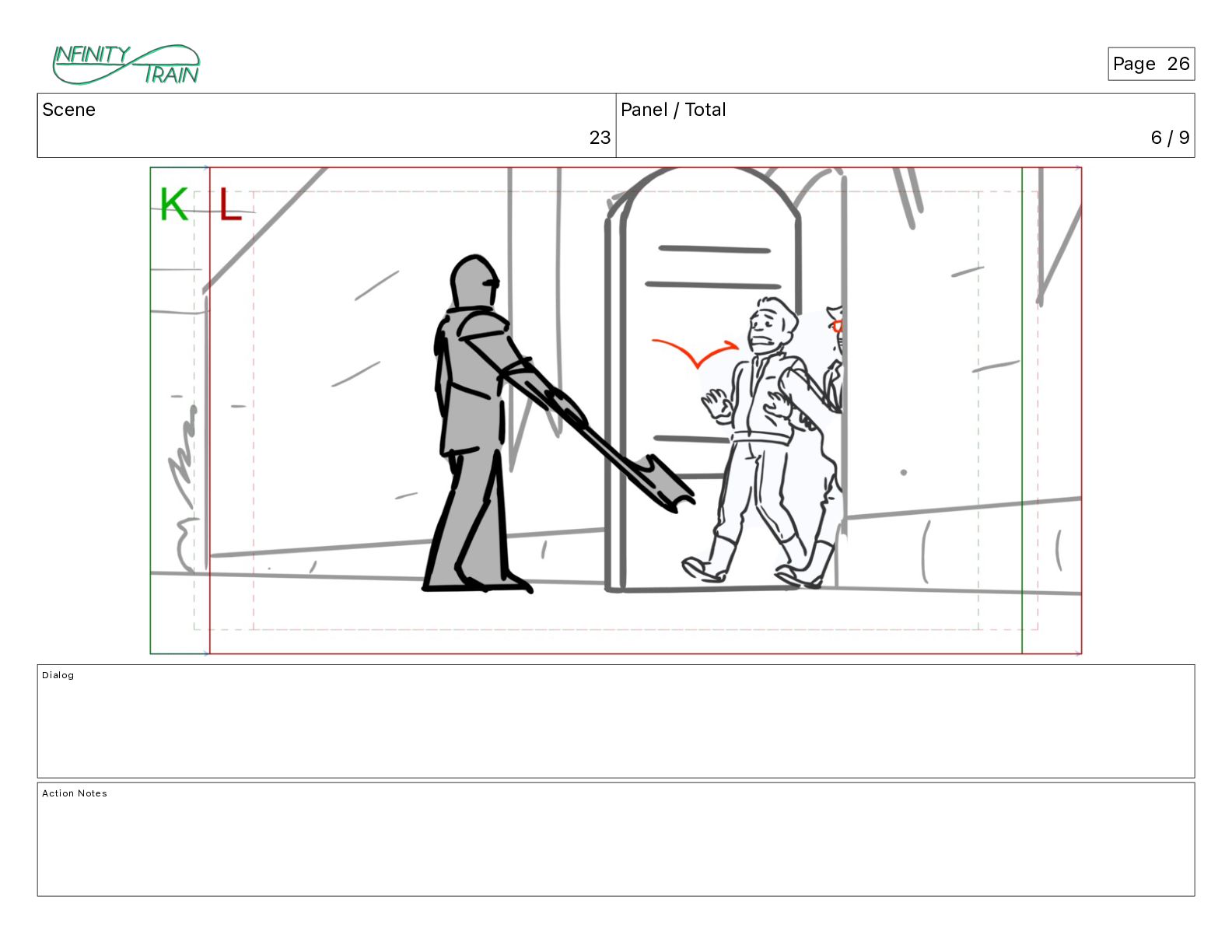Click the Infinity Train logo

click(126, 65)
